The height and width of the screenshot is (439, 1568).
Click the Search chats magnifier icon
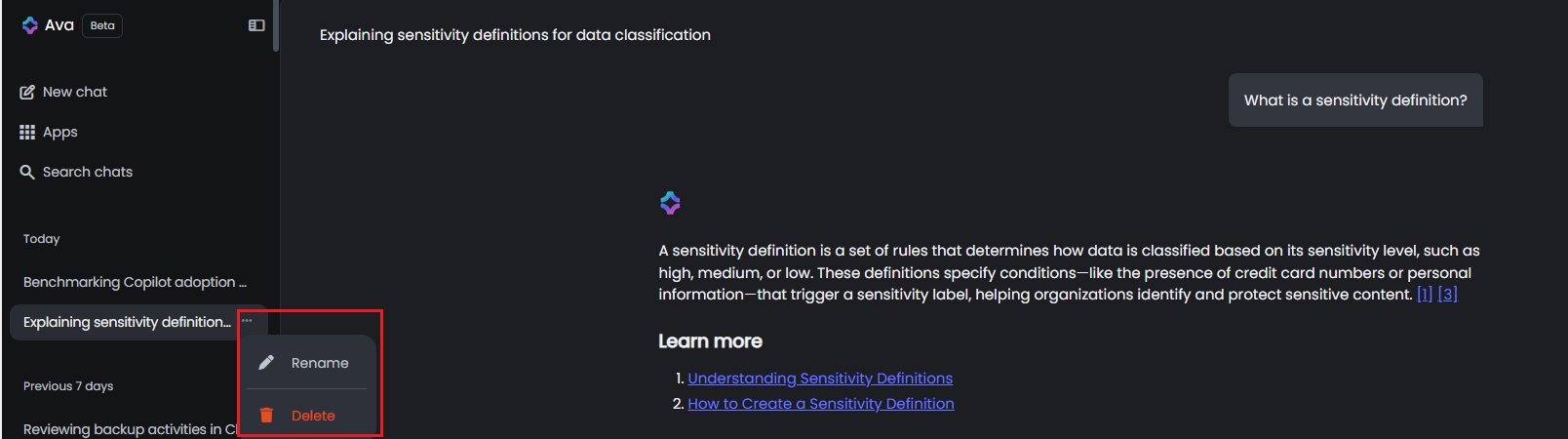click(x=27, y=172)
